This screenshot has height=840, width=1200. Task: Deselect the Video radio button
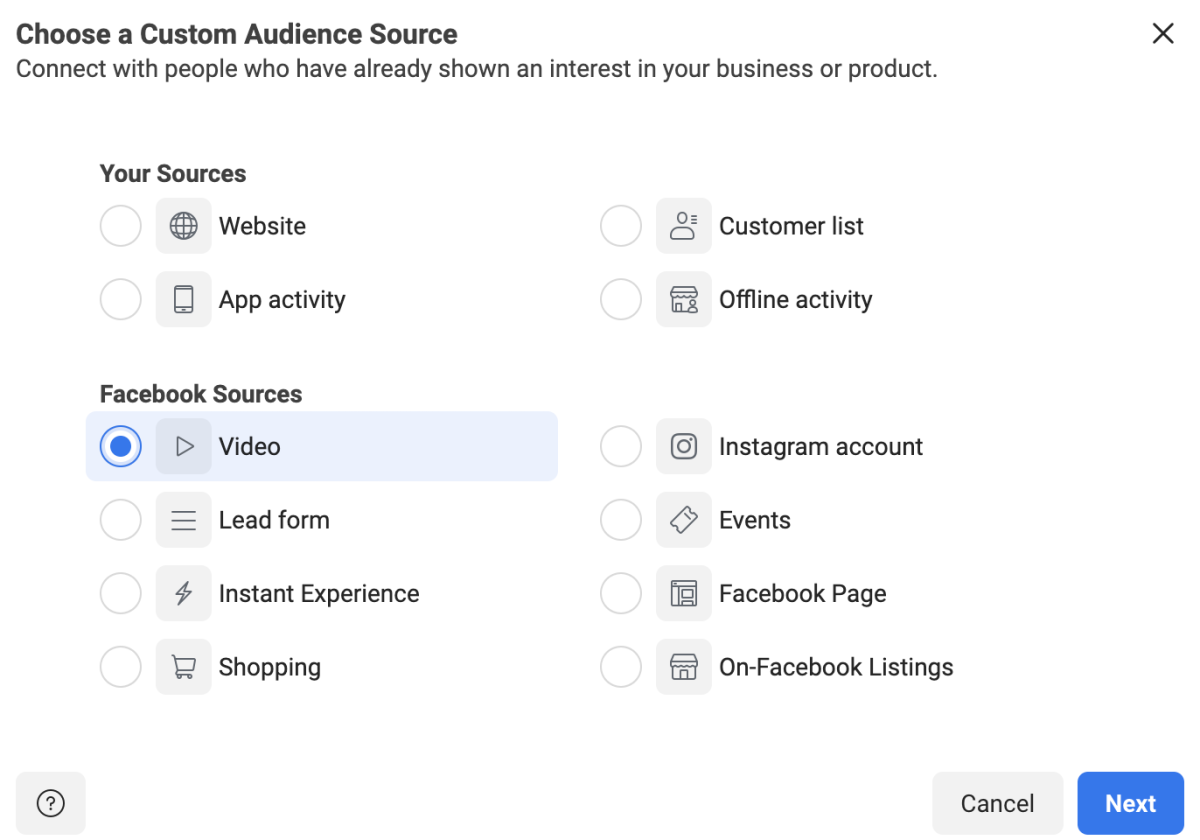coord(120,446)
